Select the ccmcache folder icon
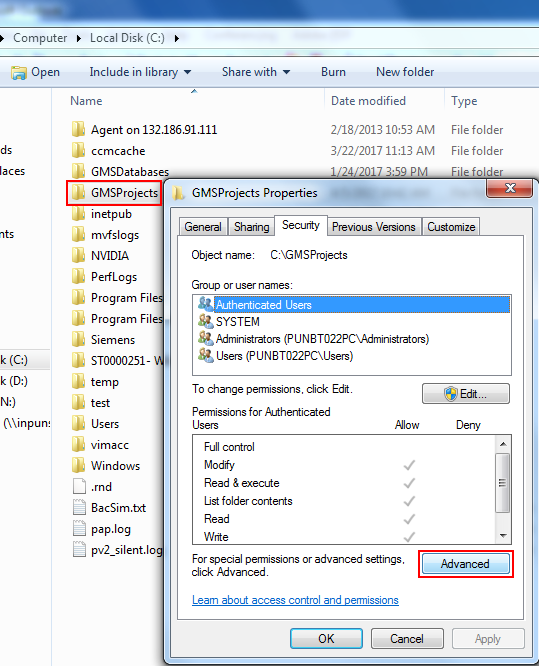 coord(78,151)
